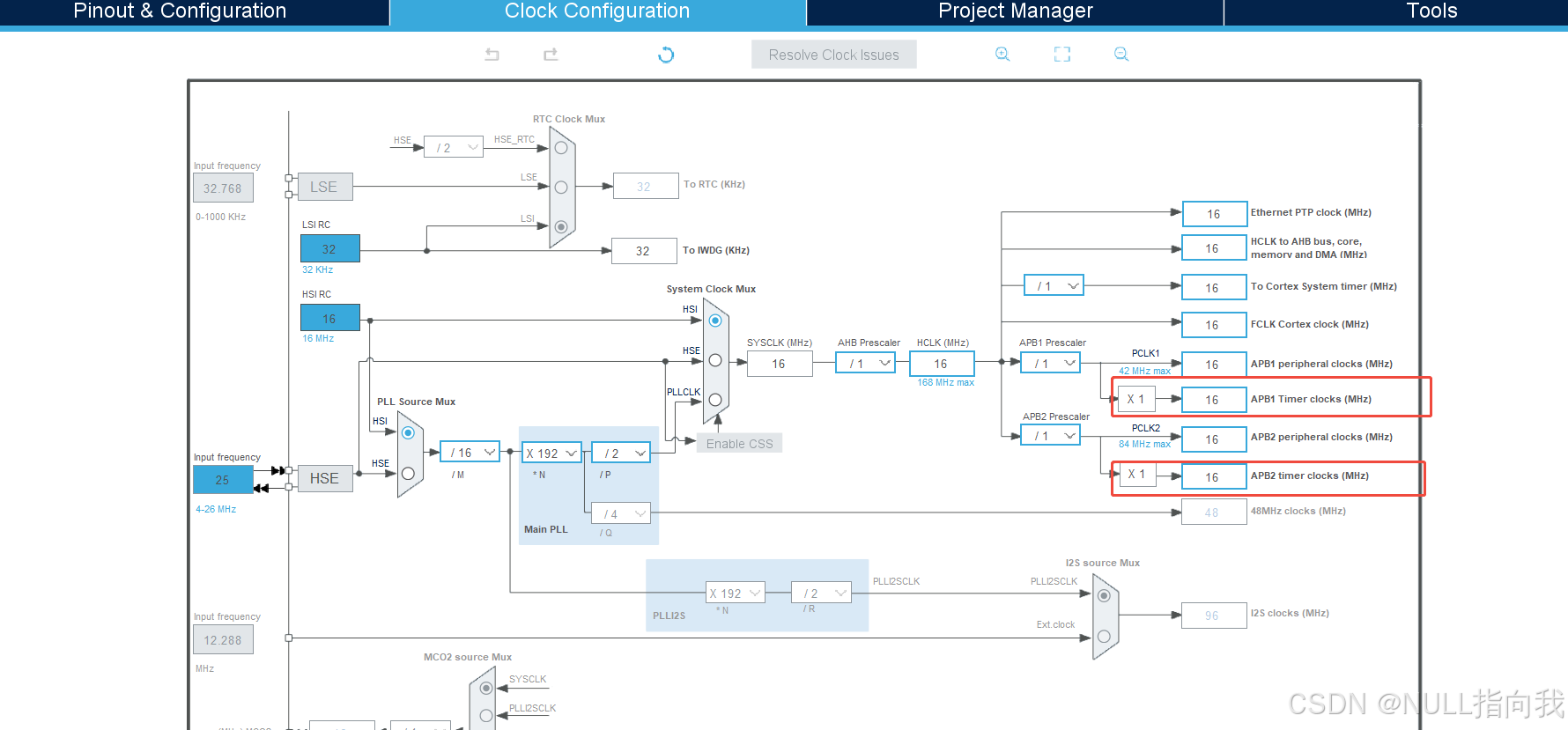Viewport: 1568px width, 730px height.
Task: Click the redo arrow icon
Action: click(x=551, y=55)
